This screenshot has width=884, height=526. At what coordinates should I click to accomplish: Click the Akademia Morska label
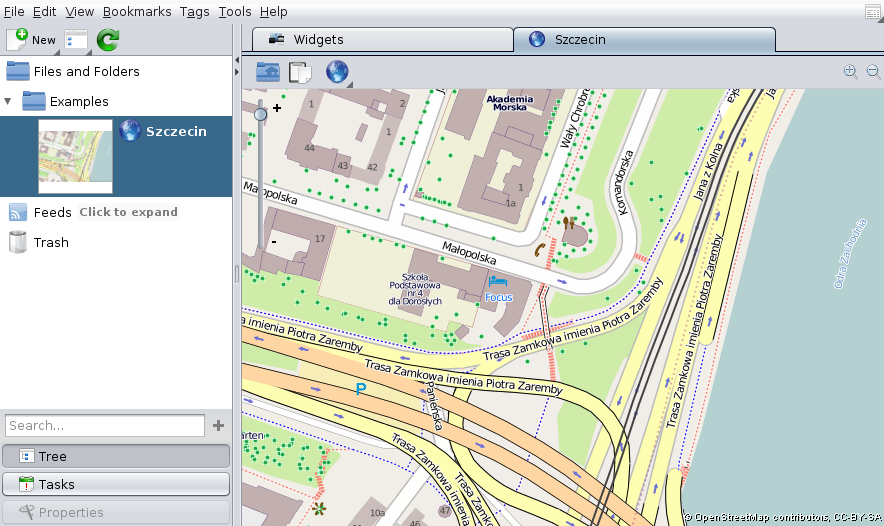(510, 103)
